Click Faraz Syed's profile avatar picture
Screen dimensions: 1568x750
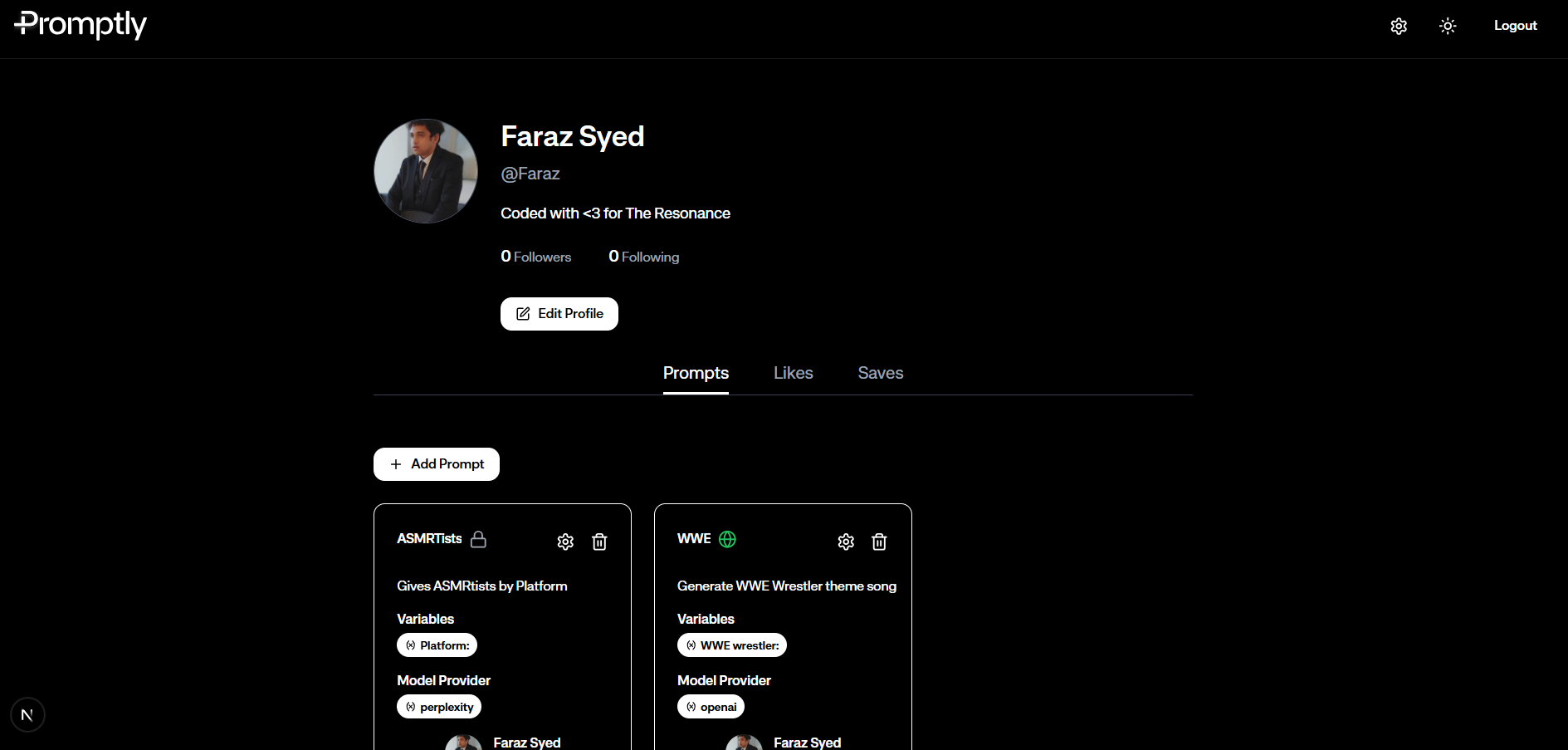point(426,171)
